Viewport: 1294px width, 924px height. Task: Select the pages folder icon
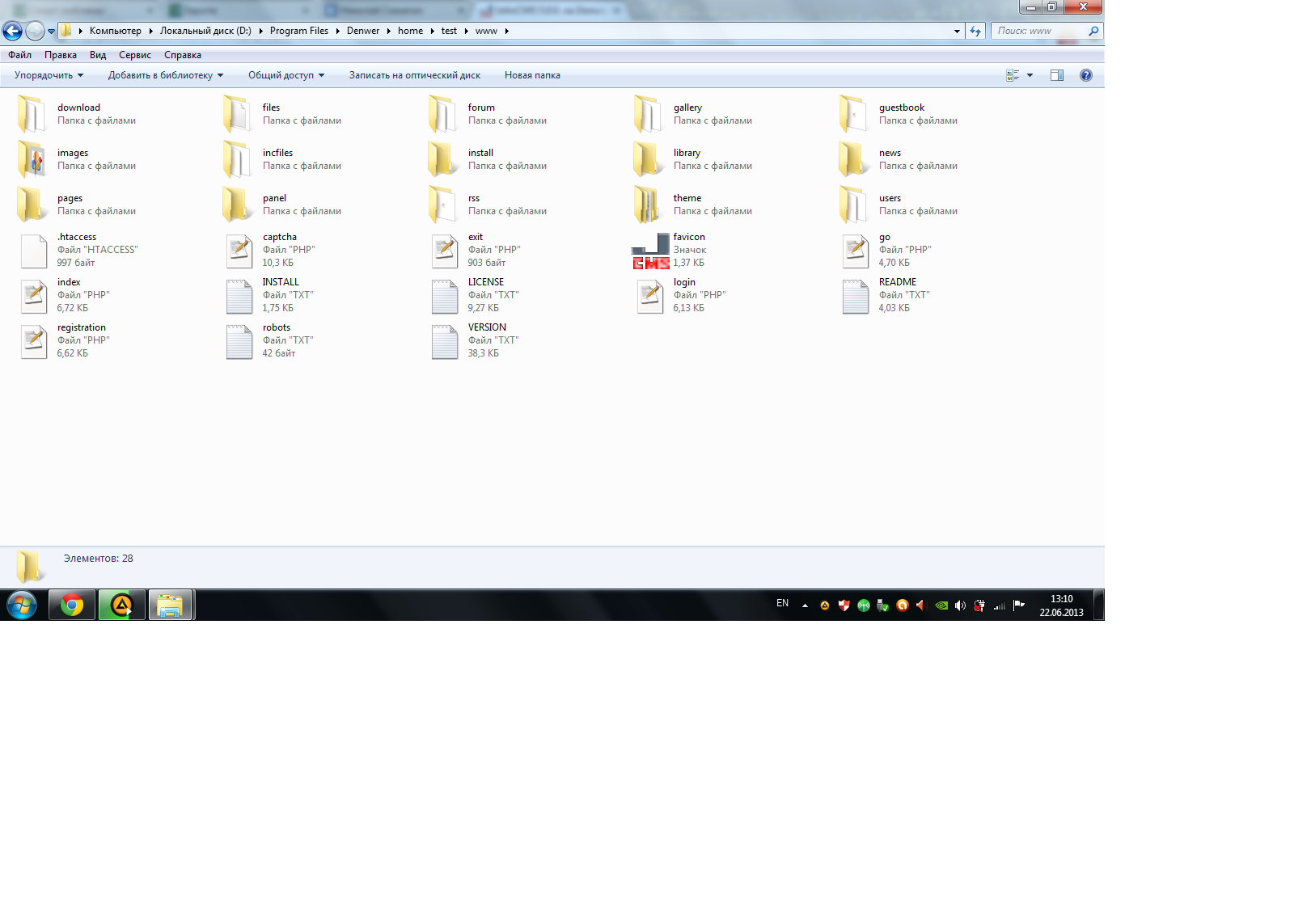pyautogui.click(x=32, y=205)
